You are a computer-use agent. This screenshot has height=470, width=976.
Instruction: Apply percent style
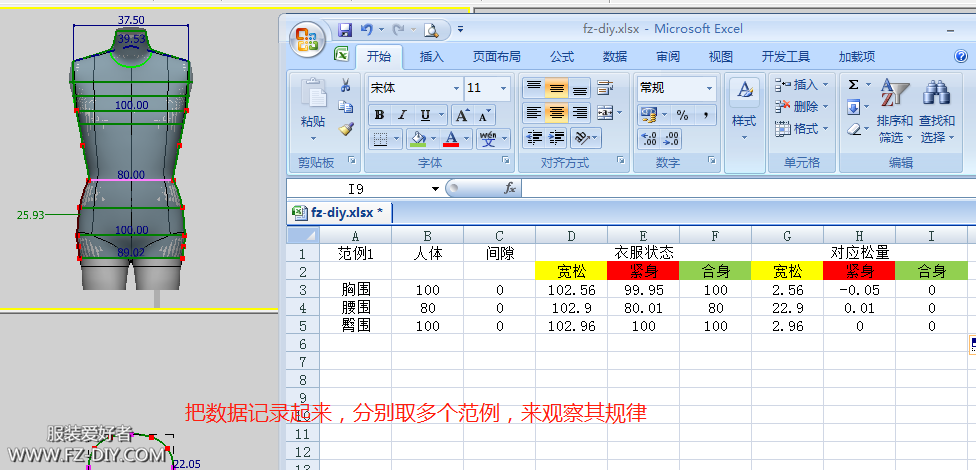(683, 115)
